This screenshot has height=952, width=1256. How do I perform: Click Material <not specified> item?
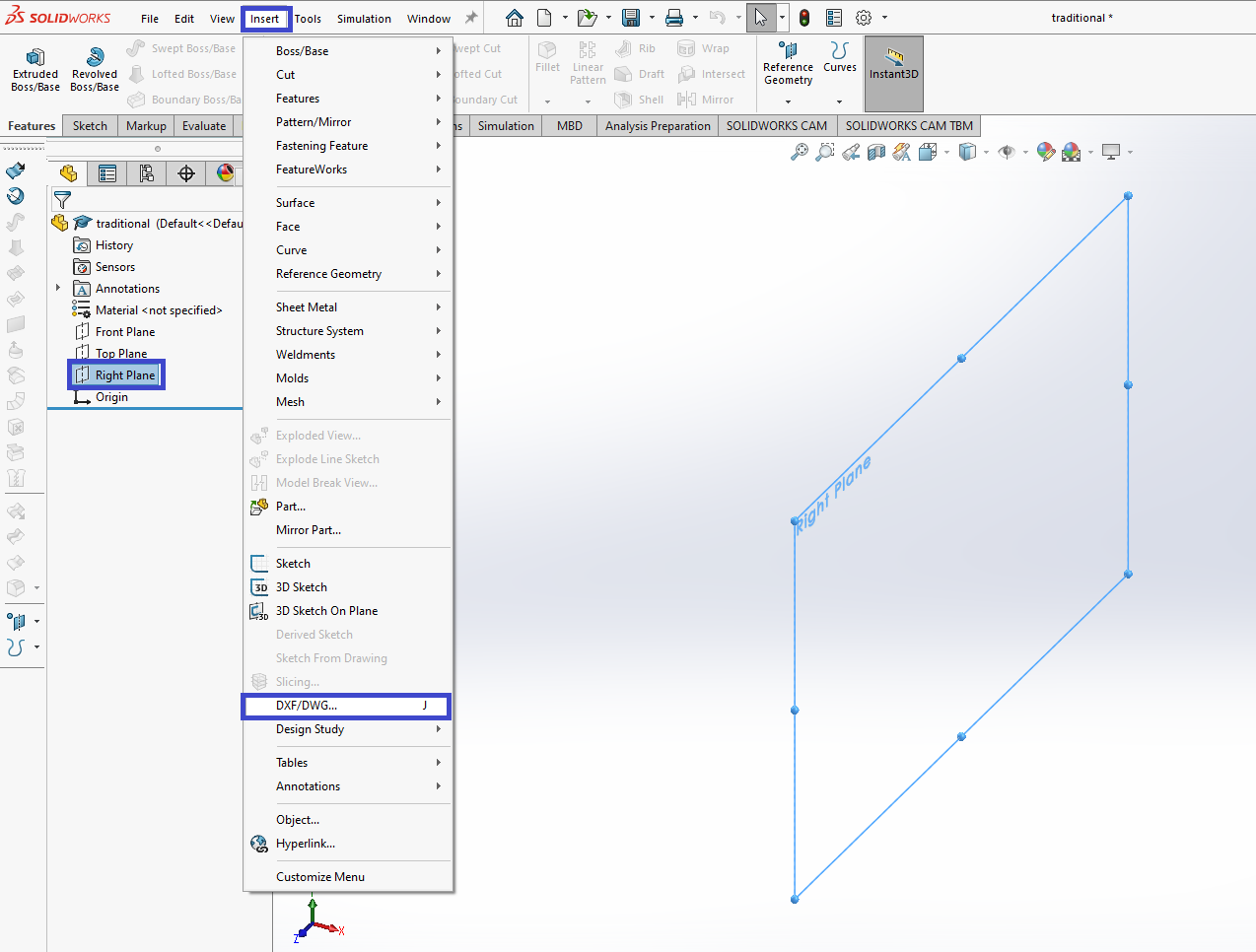pyautogui.click(x=148, y=309)
